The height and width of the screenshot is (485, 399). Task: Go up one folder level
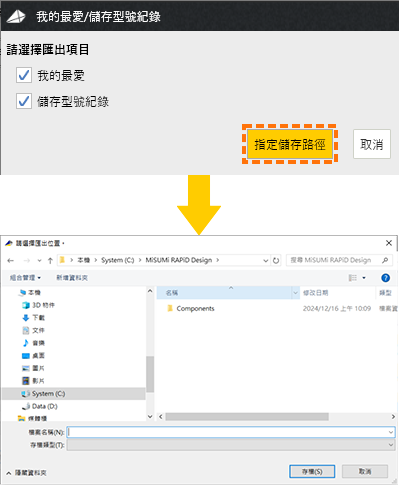[x=50, y=260]
